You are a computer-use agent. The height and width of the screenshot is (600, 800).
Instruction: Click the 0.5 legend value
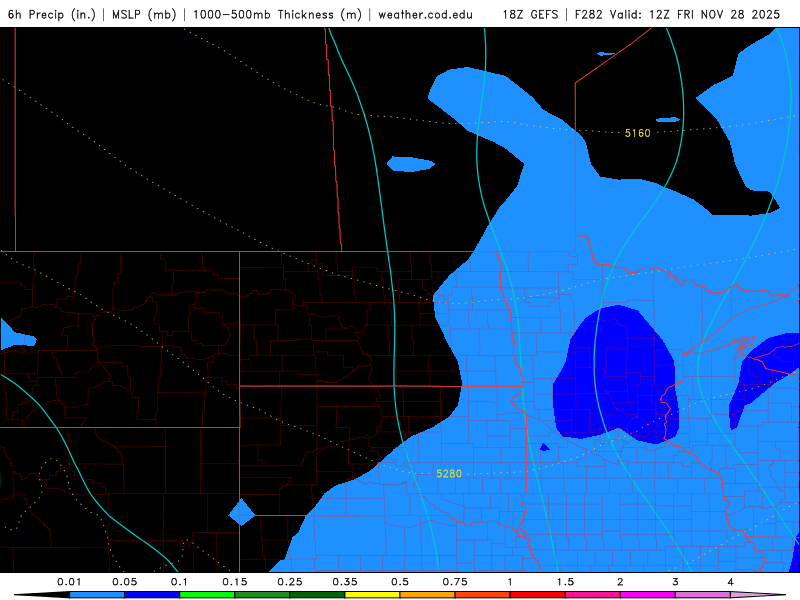tap(400, 582)
